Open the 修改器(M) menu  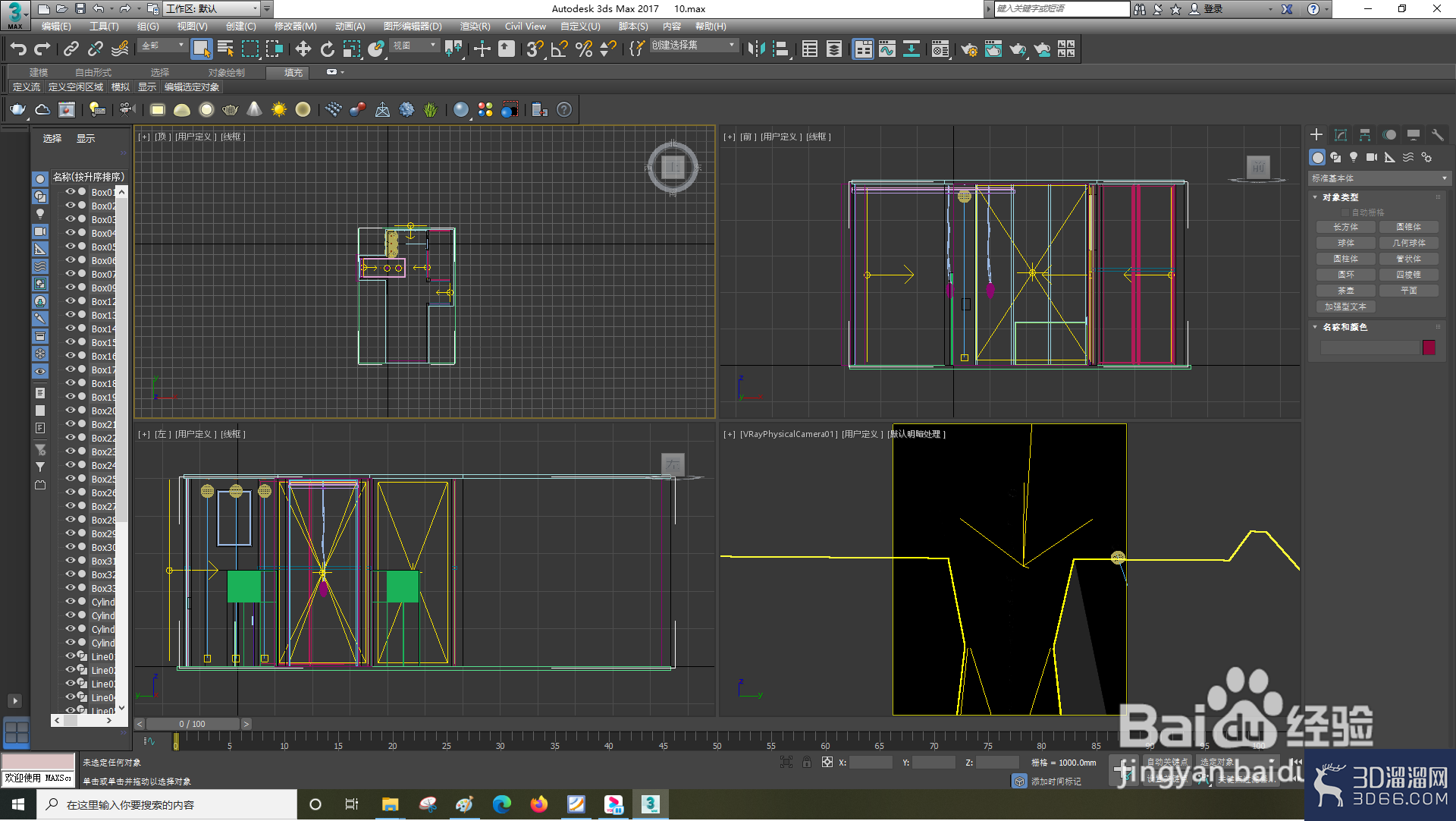coord(295,27)
